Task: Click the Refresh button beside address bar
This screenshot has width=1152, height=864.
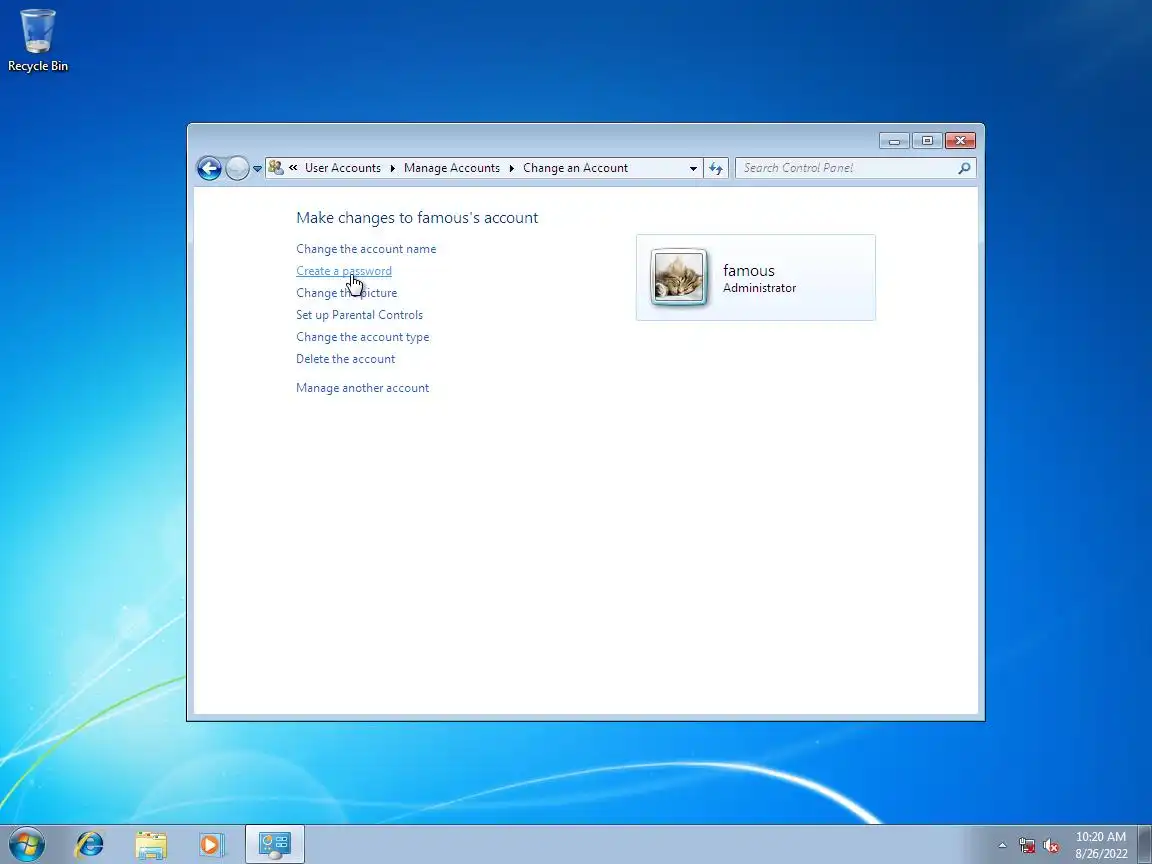Action: [716, 168]
